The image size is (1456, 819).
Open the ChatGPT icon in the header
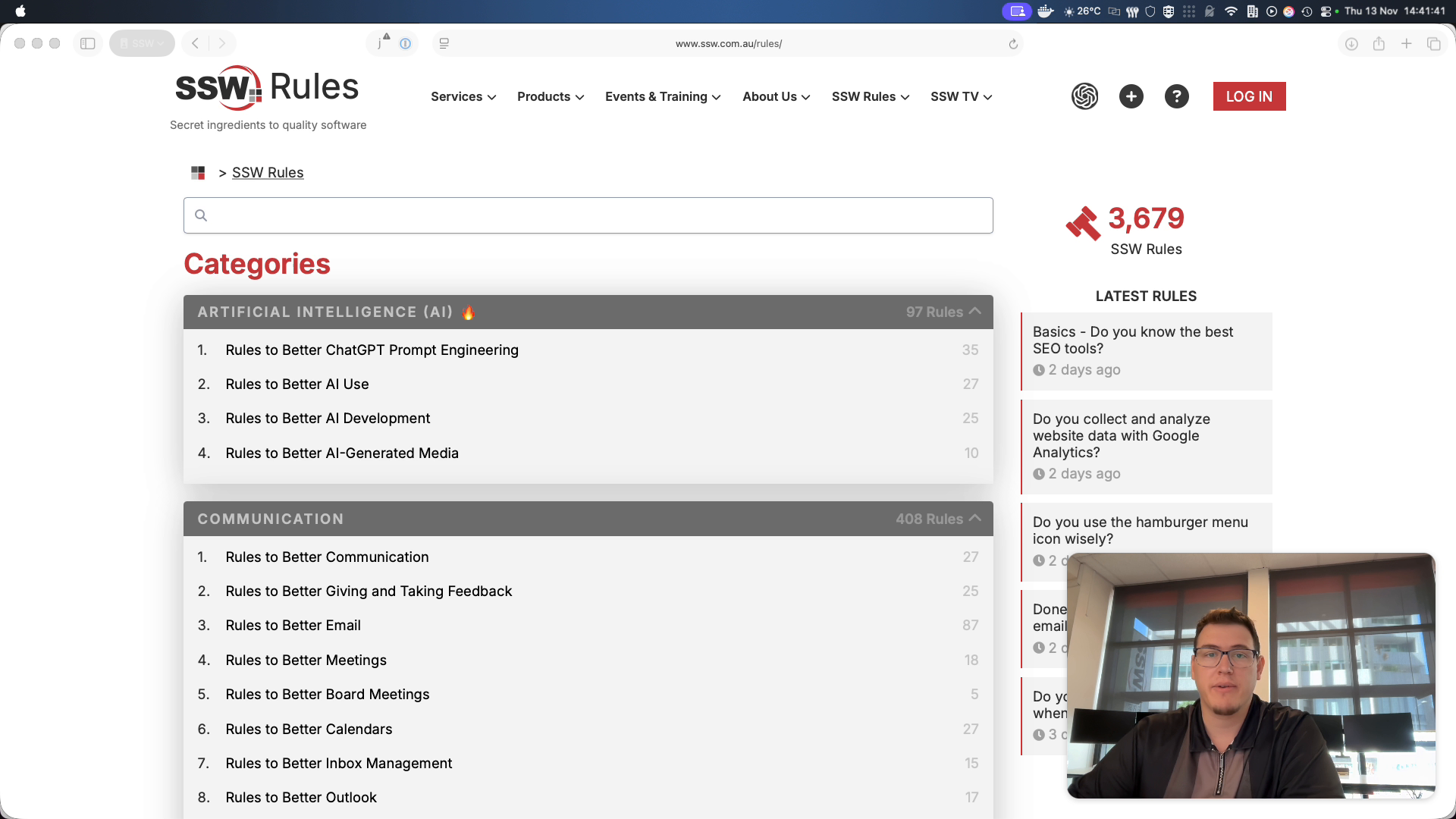tap(1084, 96)
